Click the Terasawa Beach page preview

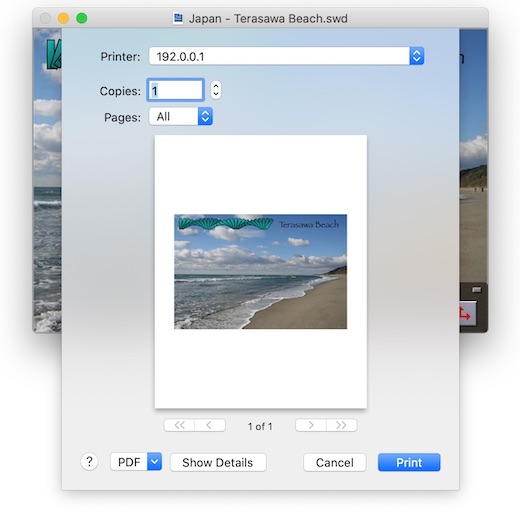[261, 272]
